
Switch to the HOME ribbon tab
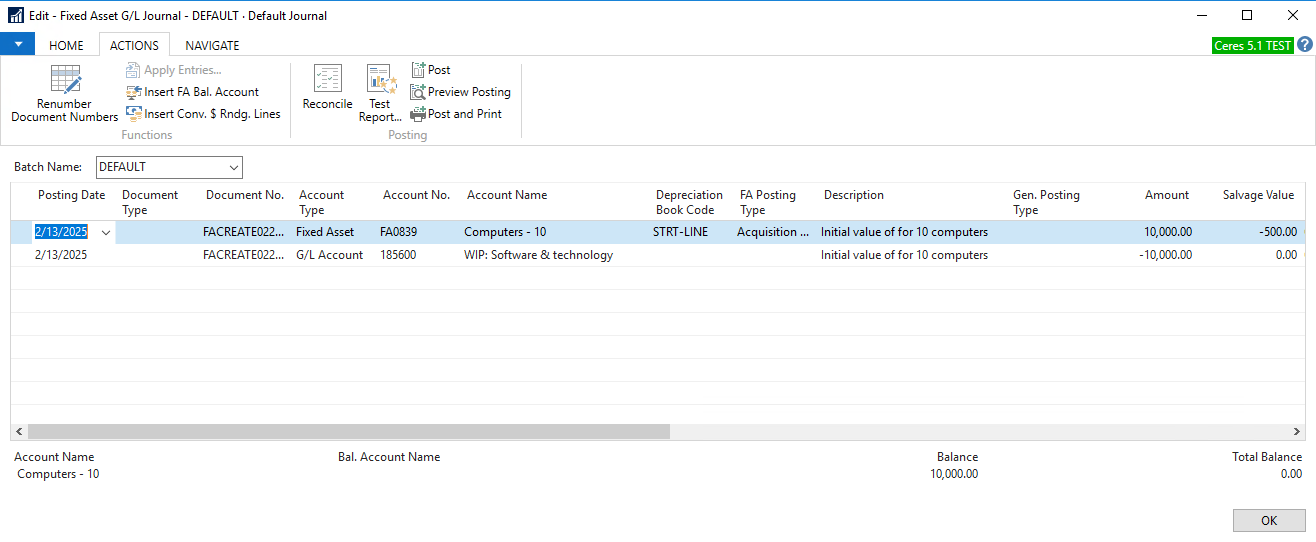[67, 45]
